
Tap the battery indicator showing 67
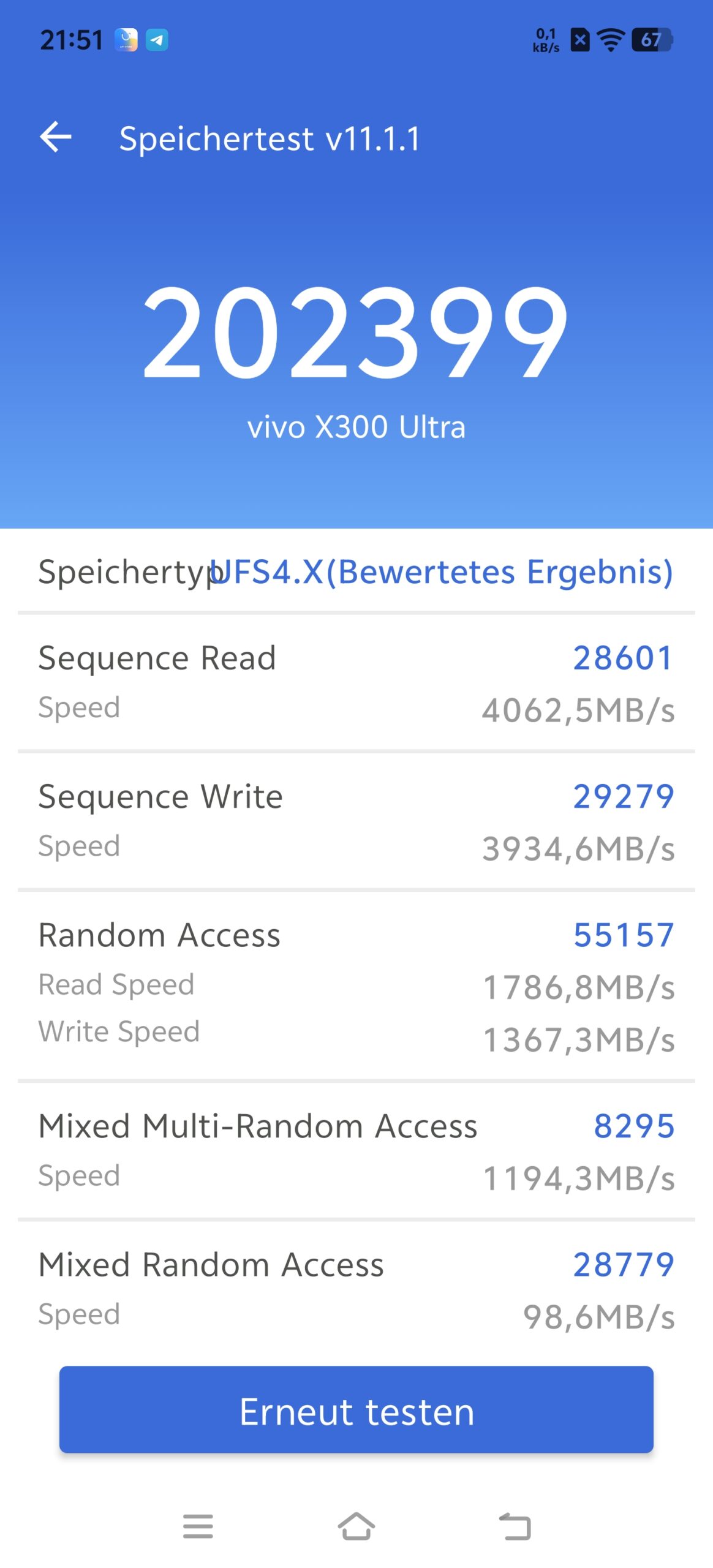point(652,40)
